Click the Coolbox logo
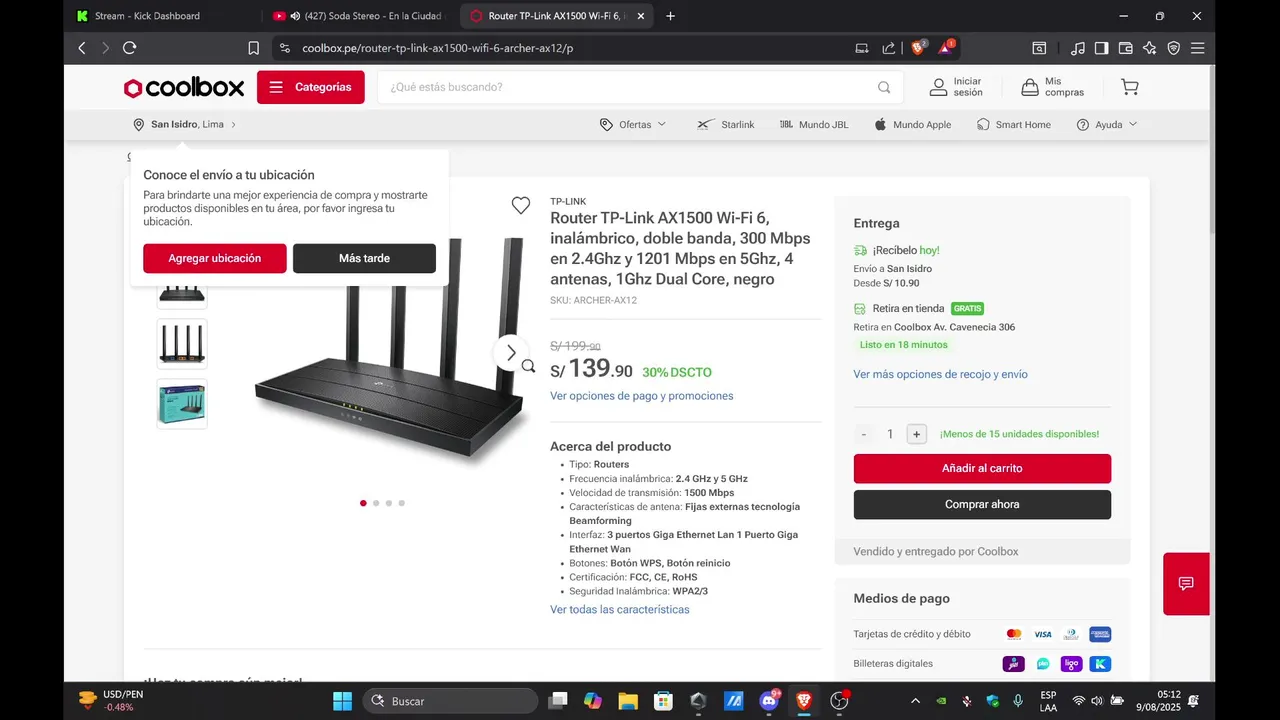This screenshot has width=1280, height=720. pos(184,88)
